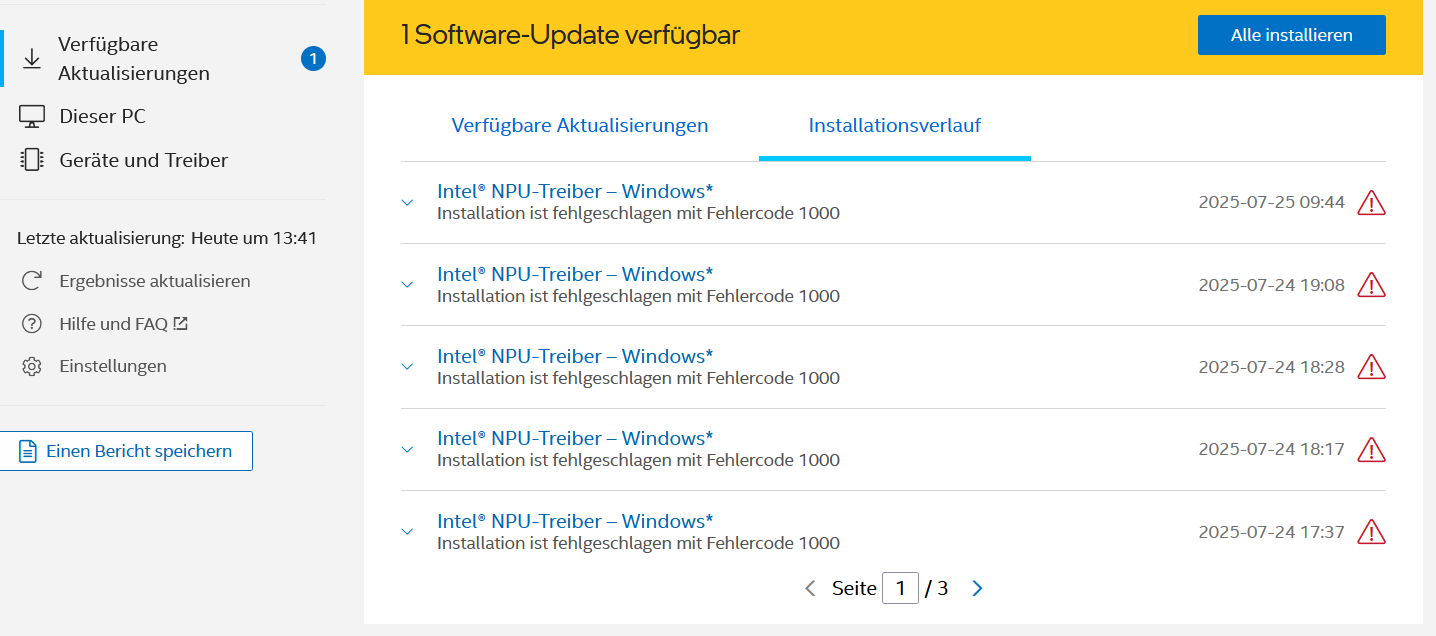Go to next page of installation history
The image size is (1436, 636).
977,589
